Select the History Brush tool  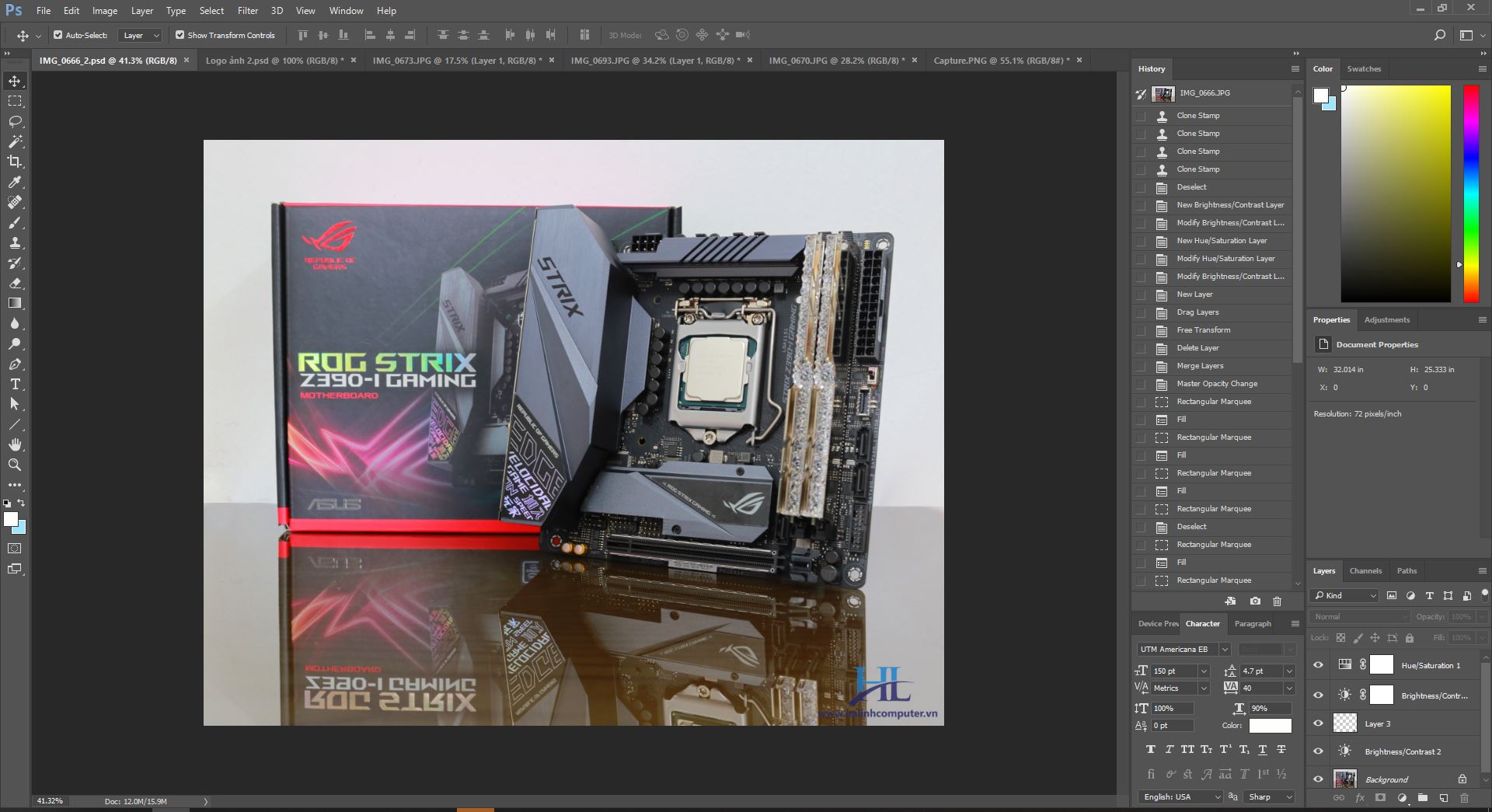(x=15, y=263)
